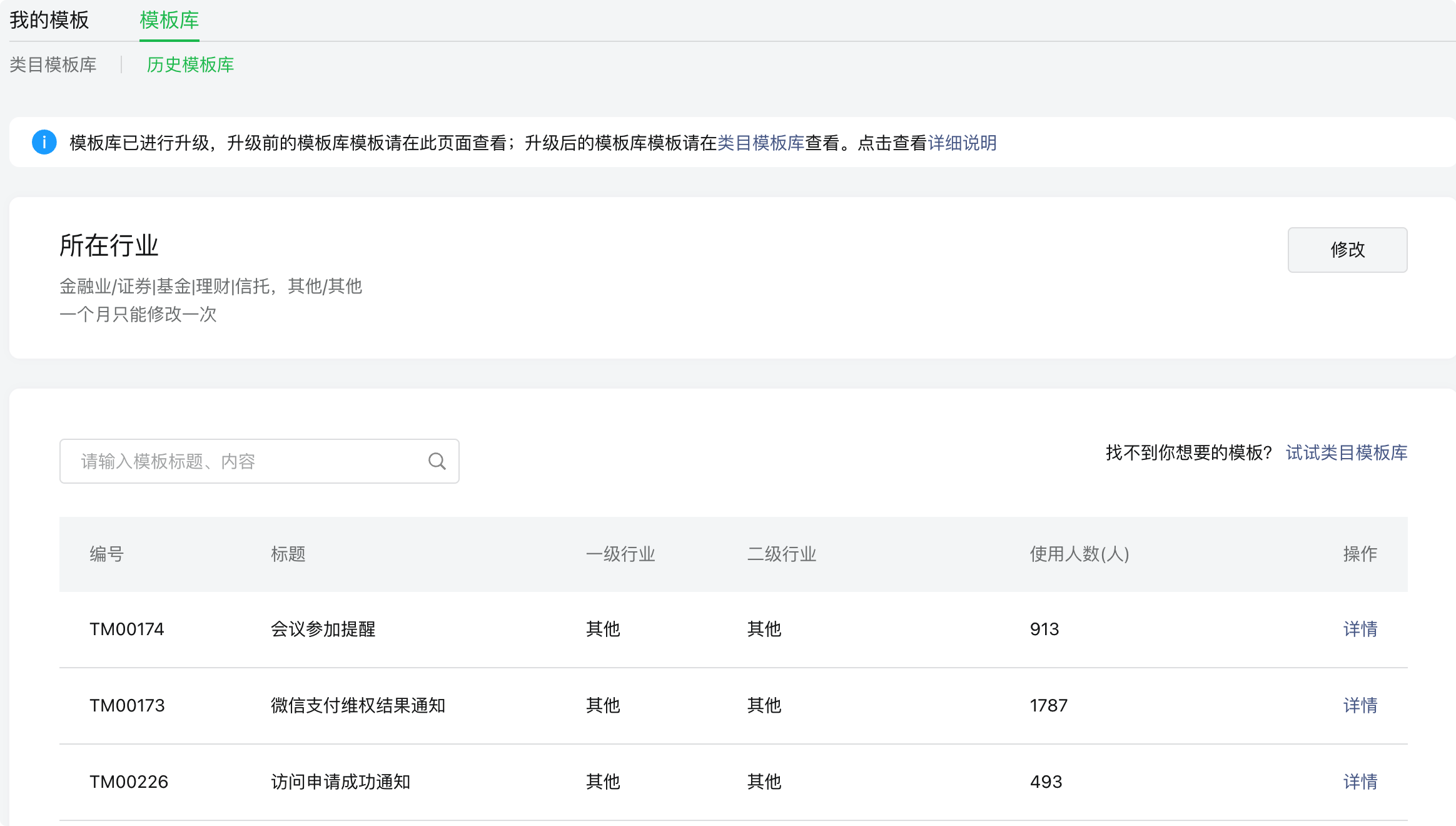Click 试试类目模板库 link
Viewport: 1456px width, 826px height.
(1346, 452)
